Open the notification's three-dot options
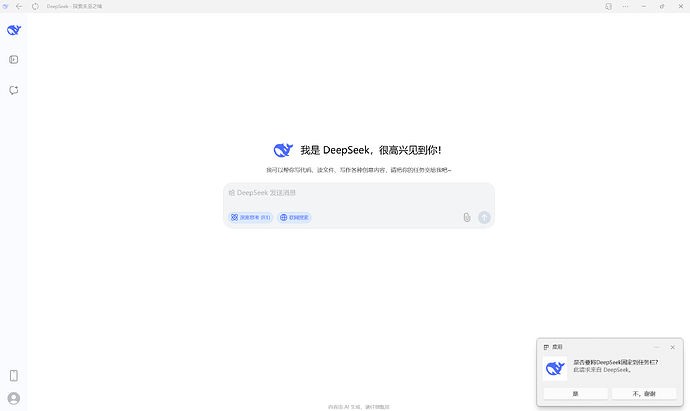690x411 pixels. (x=656, y=347)
